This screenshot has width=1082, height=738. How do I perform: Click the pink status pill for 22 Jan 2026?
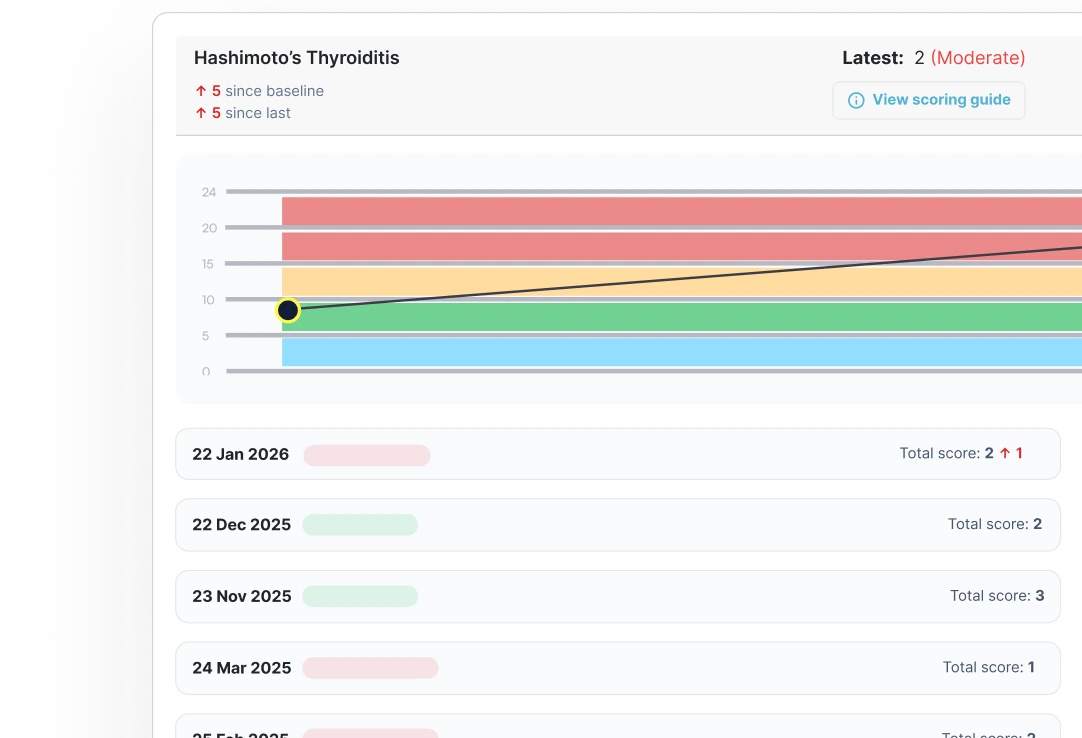pos(367,455)
